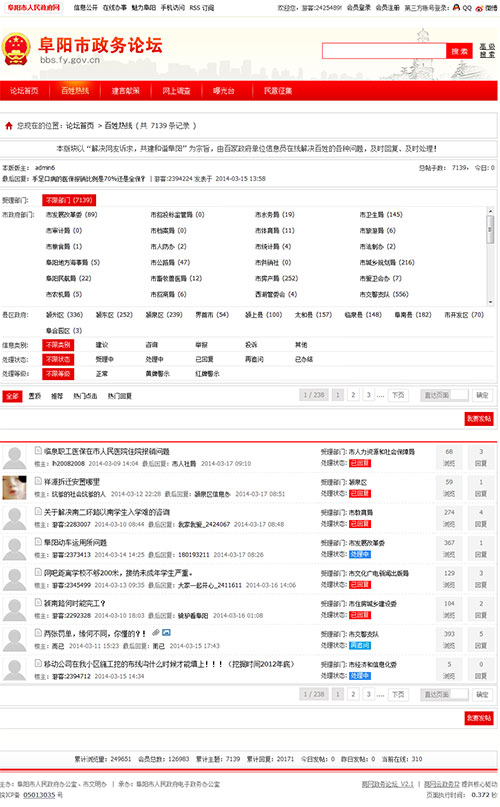Go to page 2 in top pagination
Screen dimensions: 500x807
pyautogui.click(x=353, y=395)
